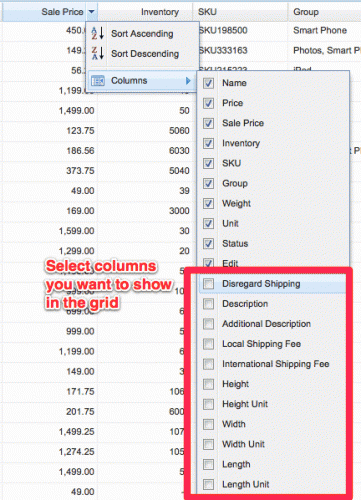Toggle the Edit column checkbox
The width and height of the screenshot is (361, 500).
[209, 263]
